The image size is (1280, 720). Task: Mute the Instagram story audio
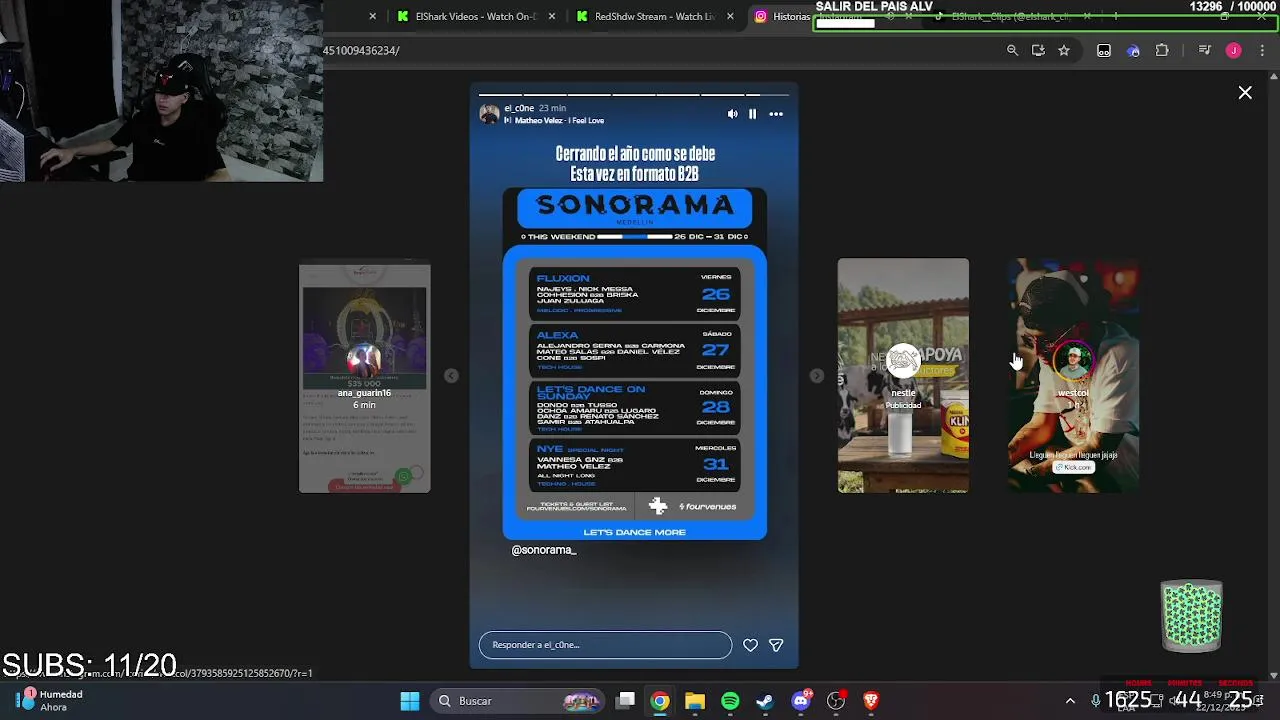tap(732, 114)
